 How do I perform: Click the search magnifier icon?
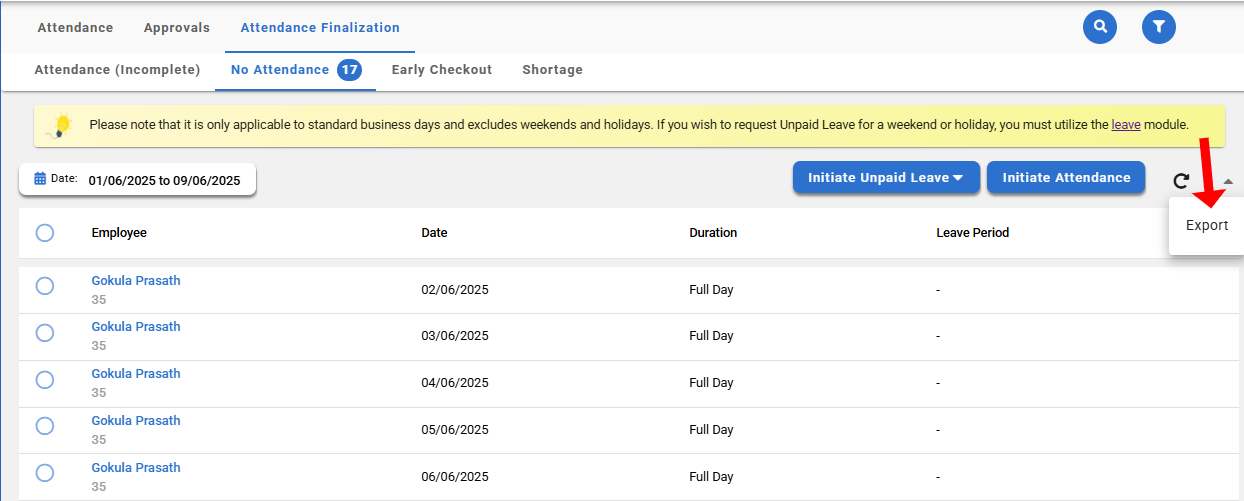tap(1100, 27)
